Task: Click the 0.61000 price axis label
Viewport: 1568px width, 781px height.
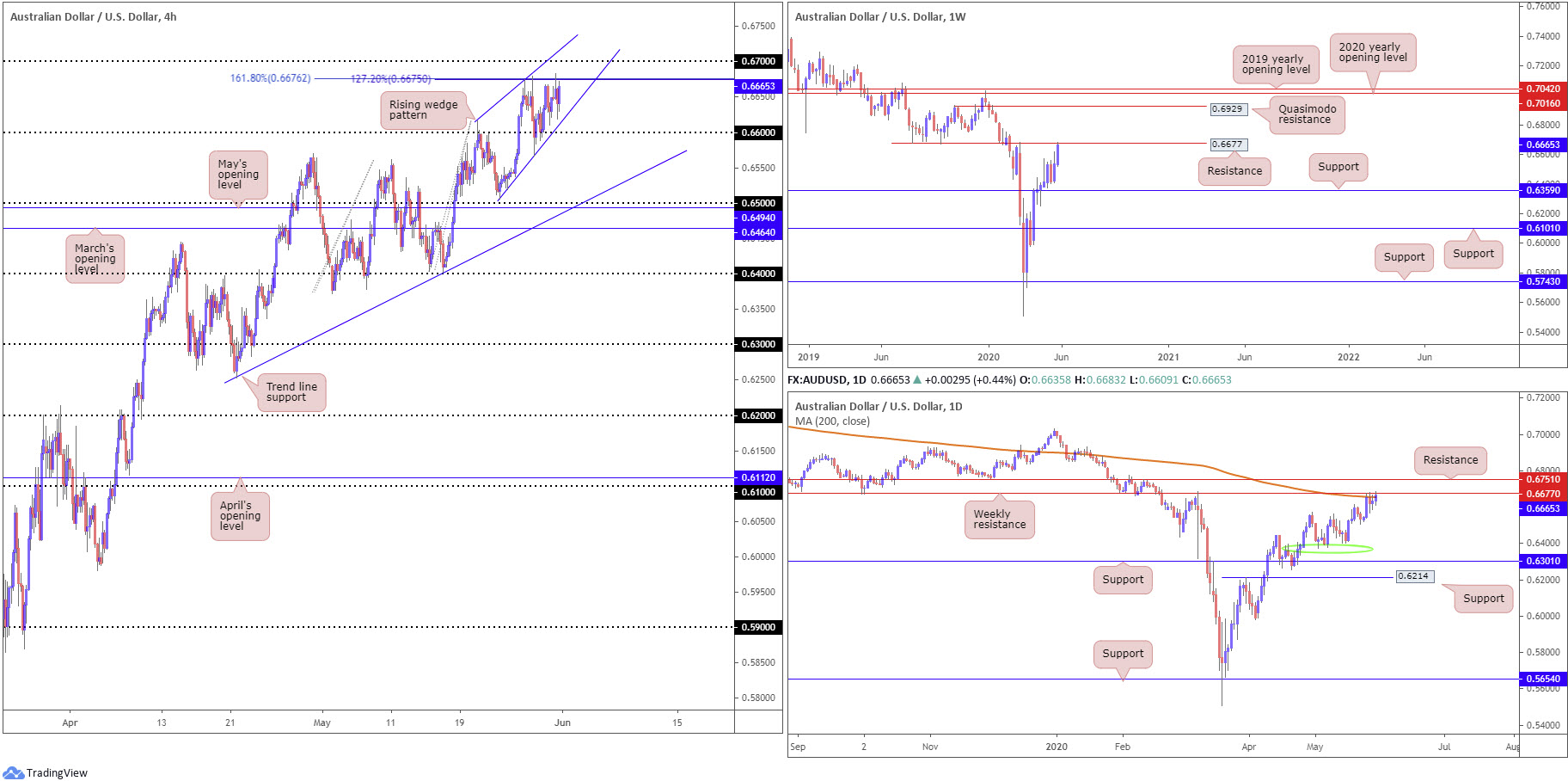Action: [758, 492]
